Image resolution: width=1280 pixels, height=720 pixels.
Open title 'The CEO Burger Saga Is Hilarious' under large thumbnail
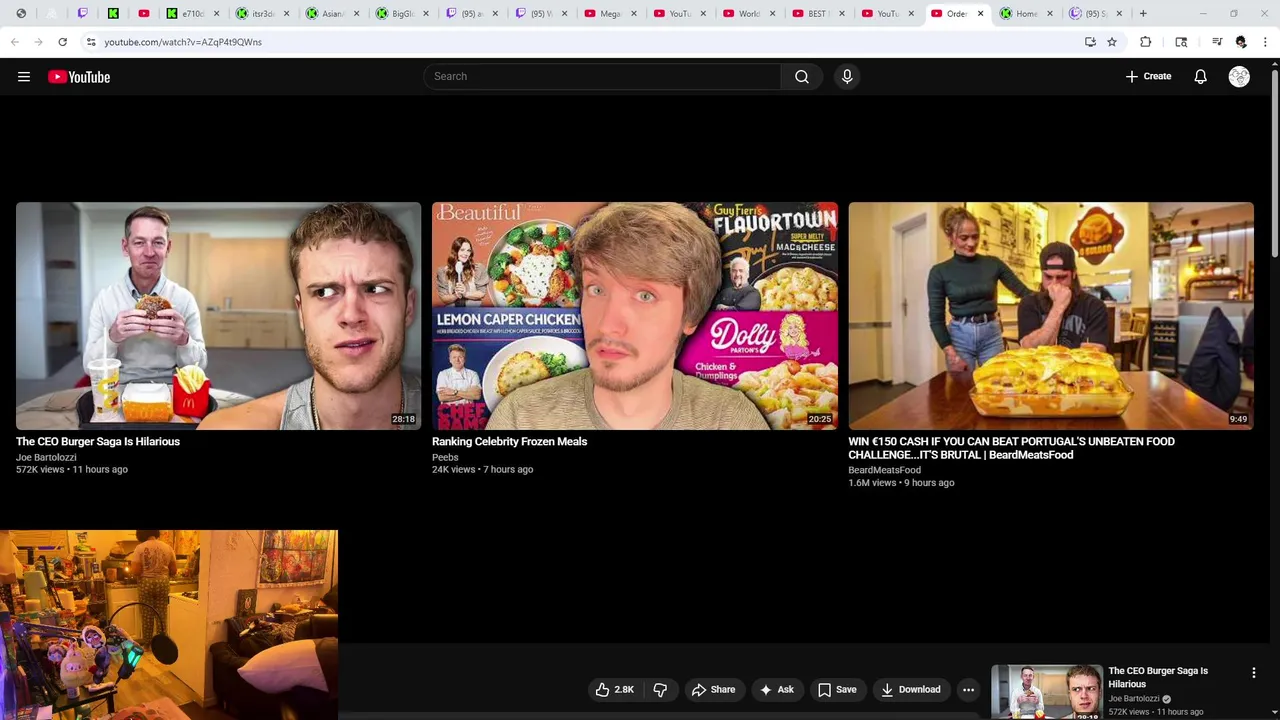pyautogui.click(x=98, y=442)
